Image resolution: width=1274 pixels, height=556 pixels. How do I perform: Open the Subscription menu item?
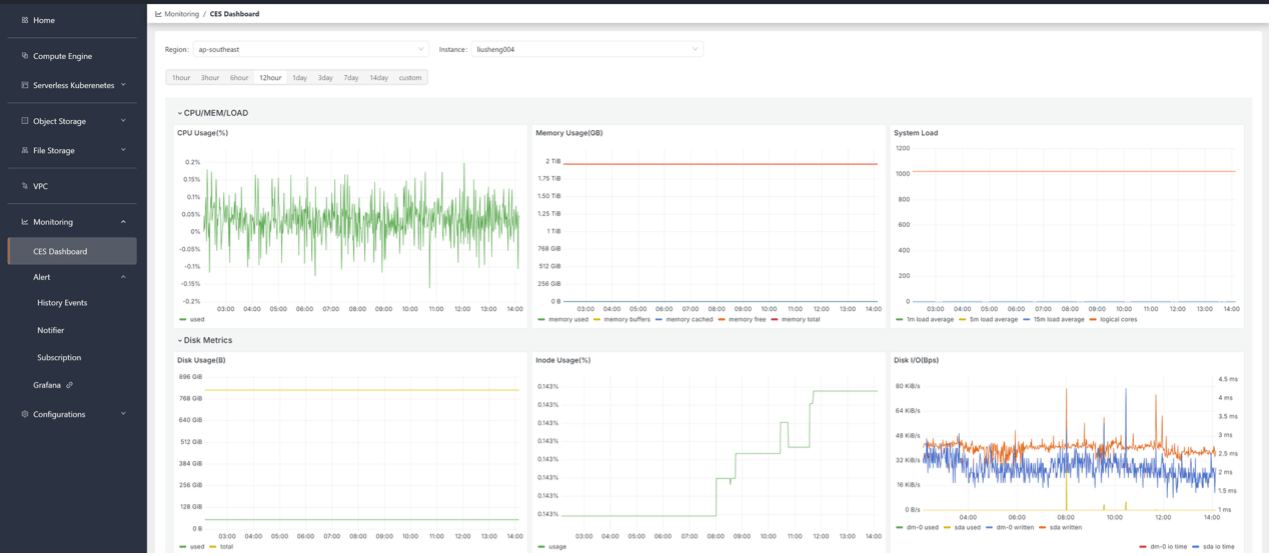[59, 358]
